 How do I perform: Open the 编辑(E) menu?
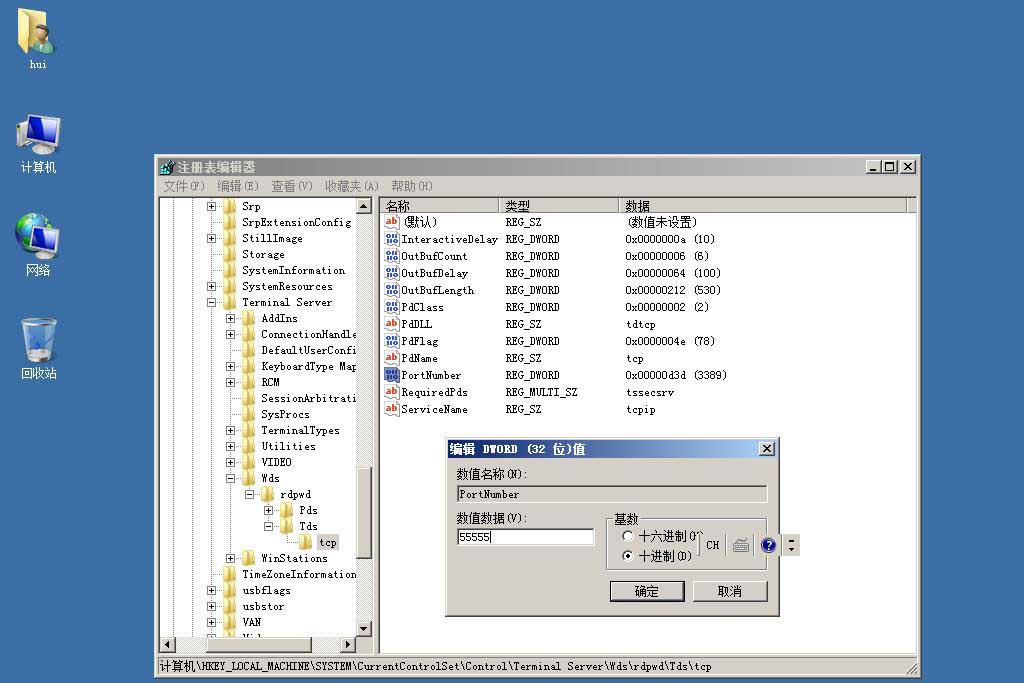238,186
